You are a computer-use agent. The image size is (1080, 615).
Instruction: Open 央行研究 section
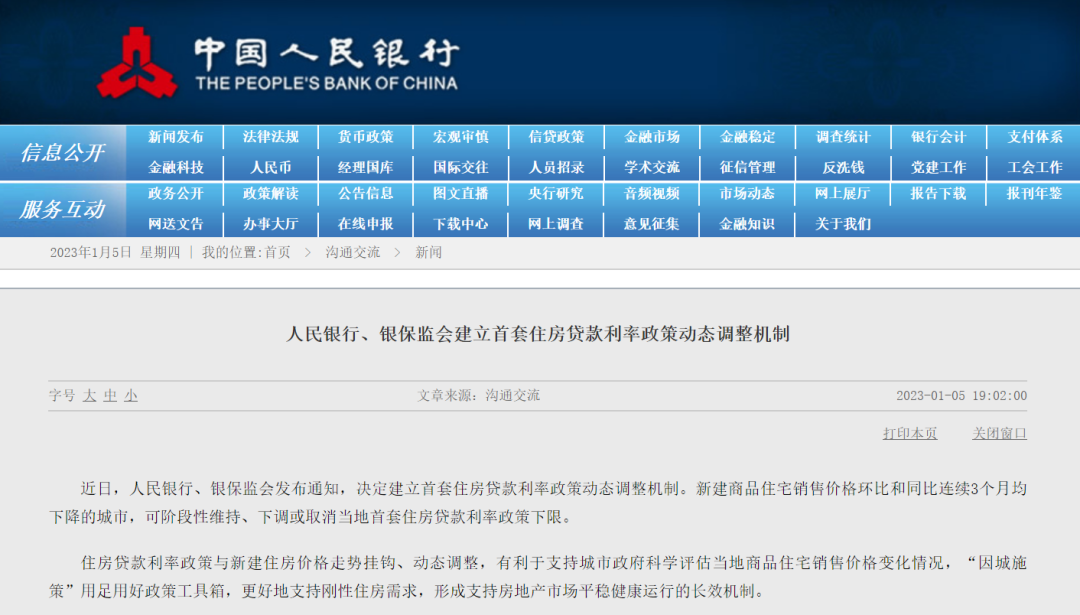557,194
